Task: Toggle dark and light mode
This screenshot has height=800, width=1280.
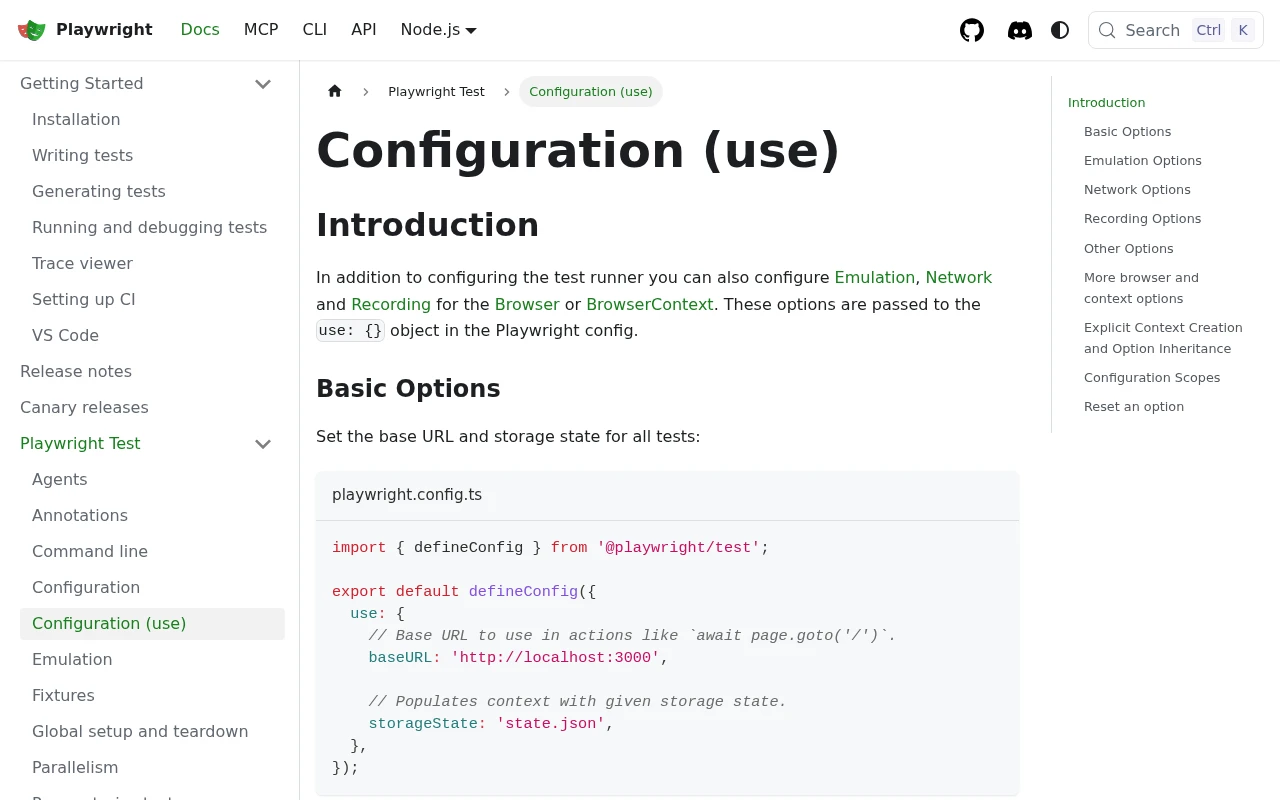Action: pos(1060,30)
